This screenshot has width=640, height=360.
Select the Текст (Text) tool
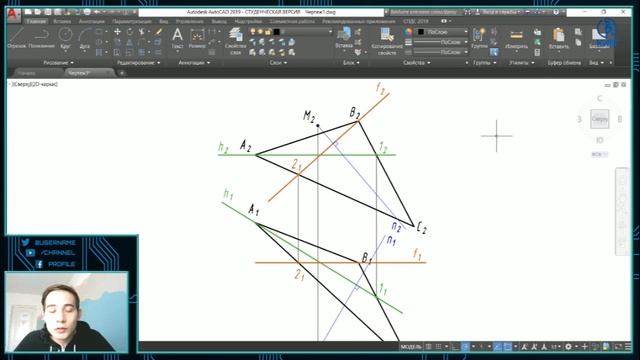click(177, 38)
